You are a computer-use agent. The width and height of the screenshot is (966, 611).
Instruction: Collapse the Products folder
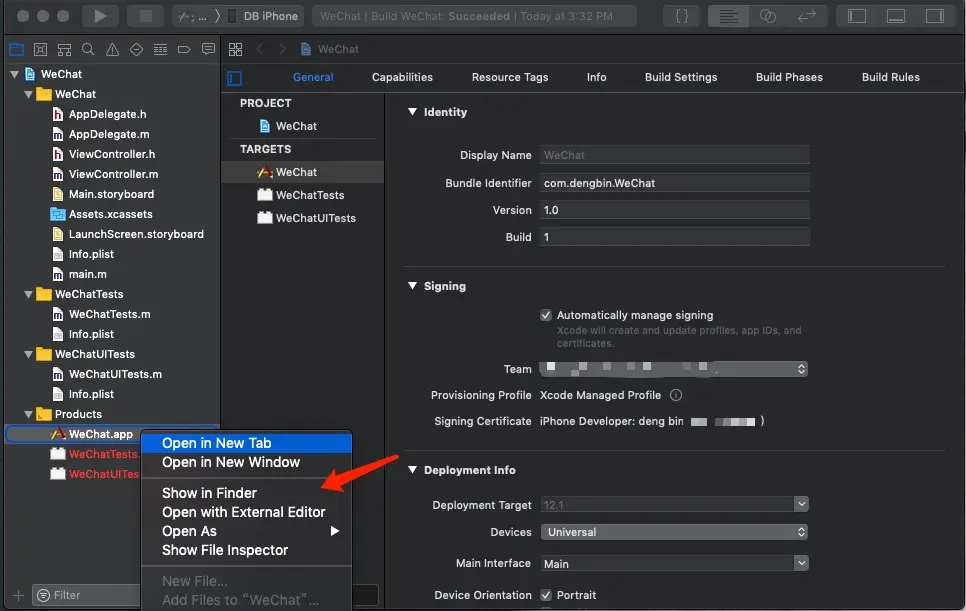(28, 414)
